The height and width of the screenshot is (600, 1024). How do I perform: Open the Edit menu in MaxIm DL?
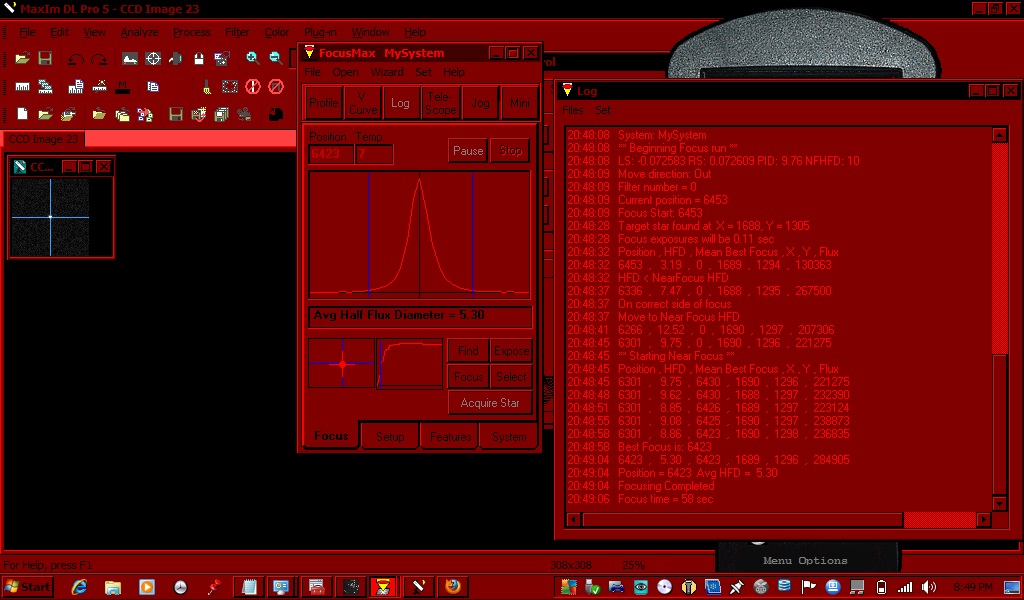pos(59,32)
